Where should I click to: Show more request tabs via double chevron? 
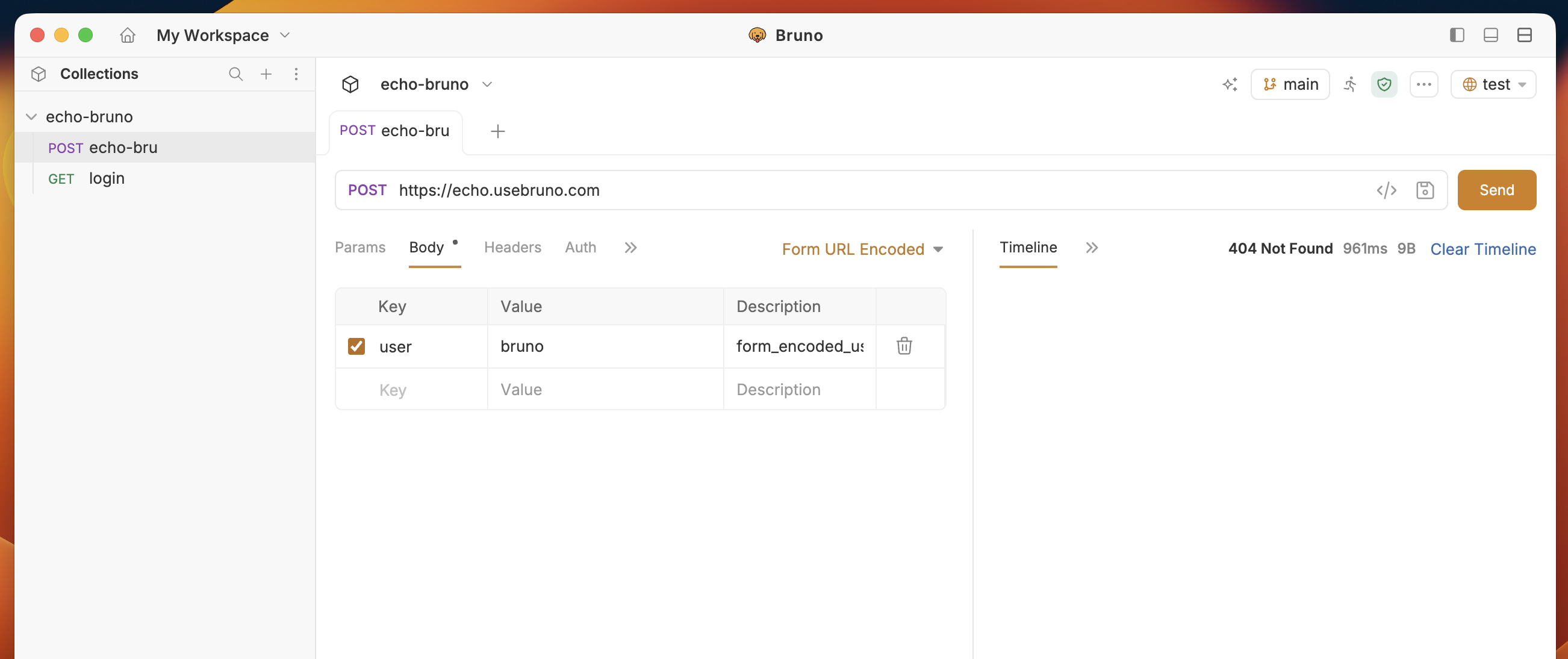point(630,248)
